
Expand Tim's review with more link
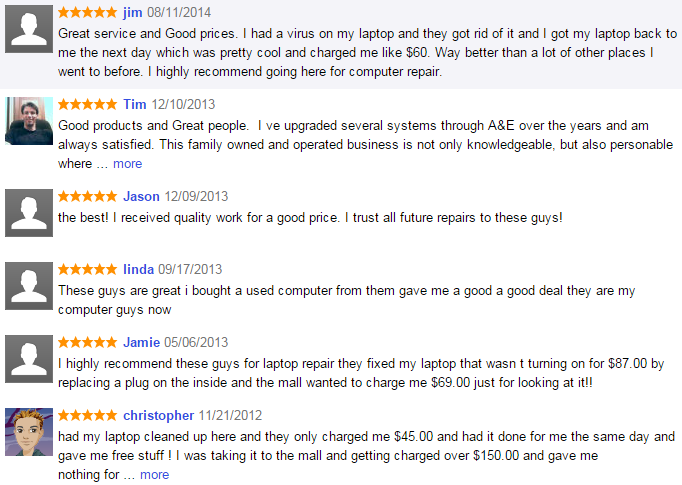[x=127, y=164]
